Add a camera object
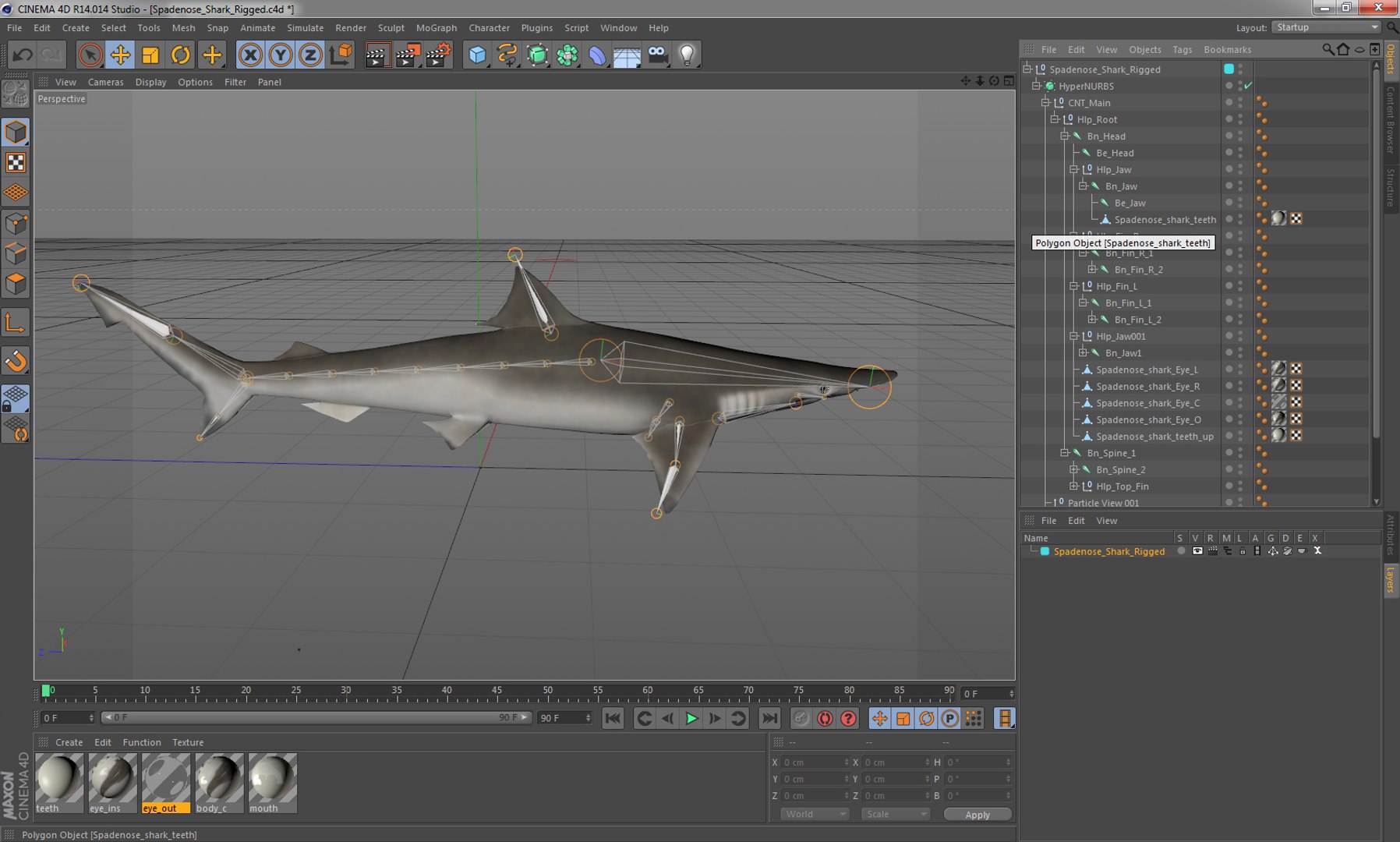Viewport: 1400px width, 842px height. point(658,55)
